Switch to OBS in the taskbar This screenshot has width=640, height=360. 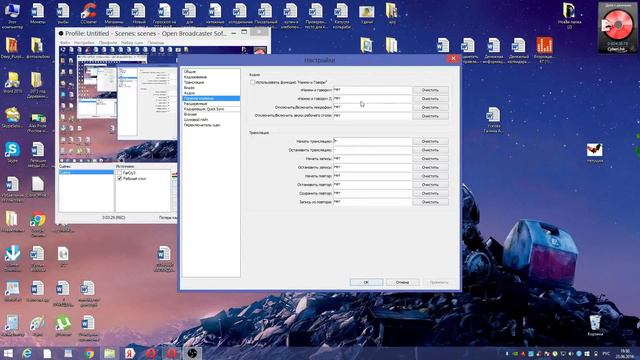192,353
